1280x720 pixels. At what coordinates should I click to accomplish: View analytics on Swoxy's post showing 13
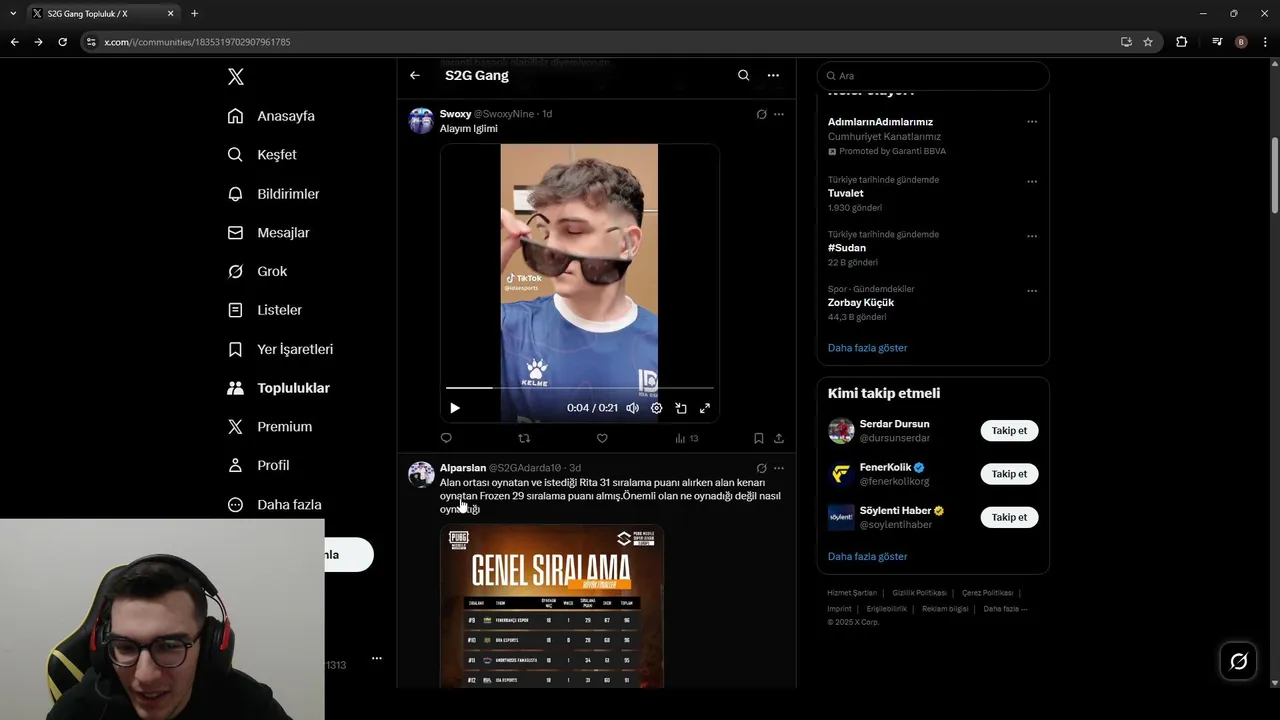click(x=686, y=438)
